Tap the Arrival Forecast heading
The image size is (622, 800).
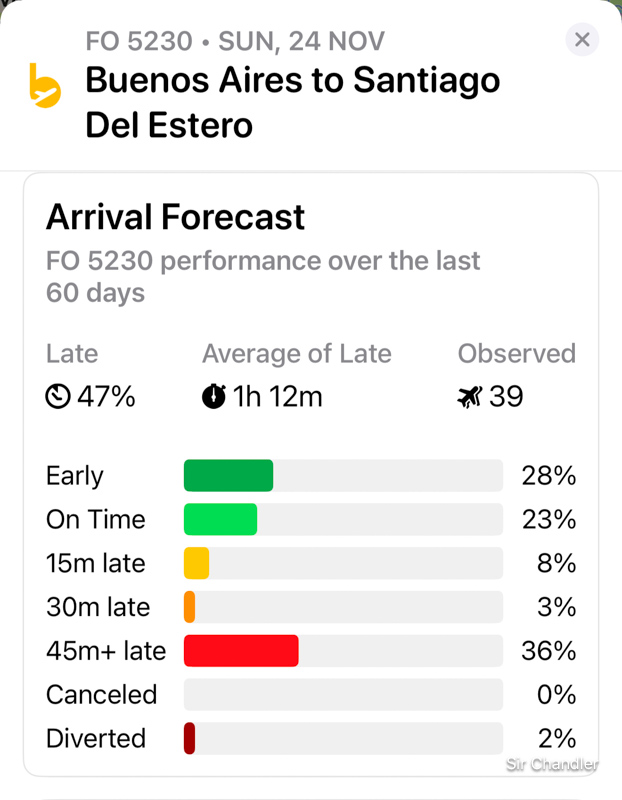[176, 217]
